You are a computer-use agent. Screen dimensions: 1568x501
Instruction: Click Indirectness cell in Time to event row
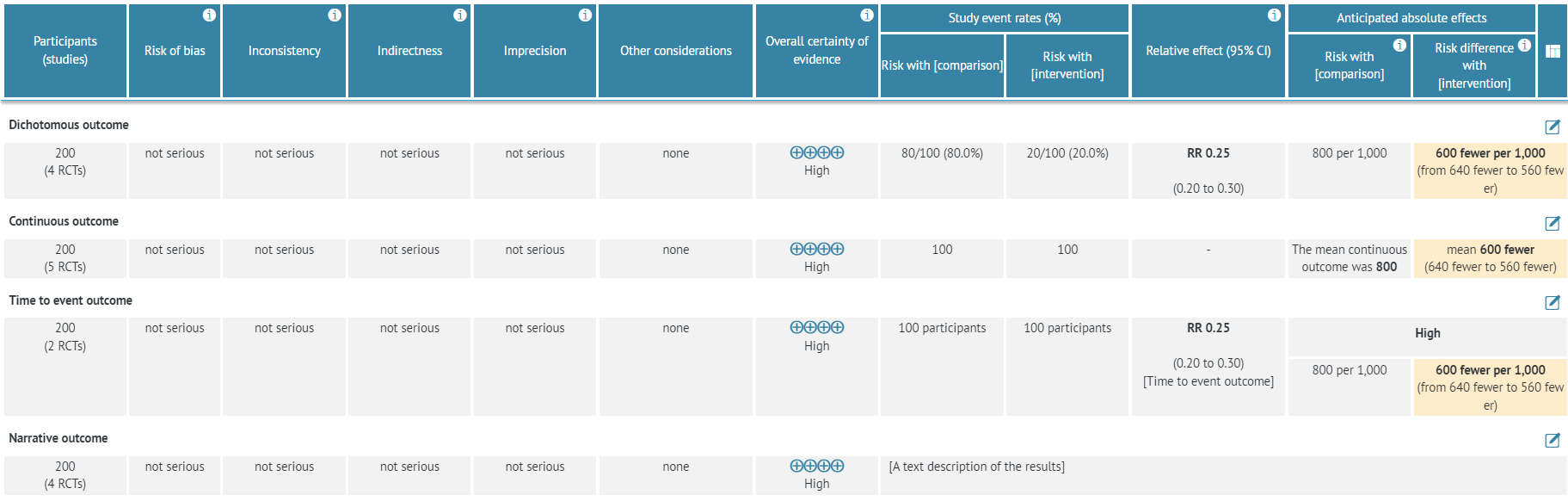409,367
